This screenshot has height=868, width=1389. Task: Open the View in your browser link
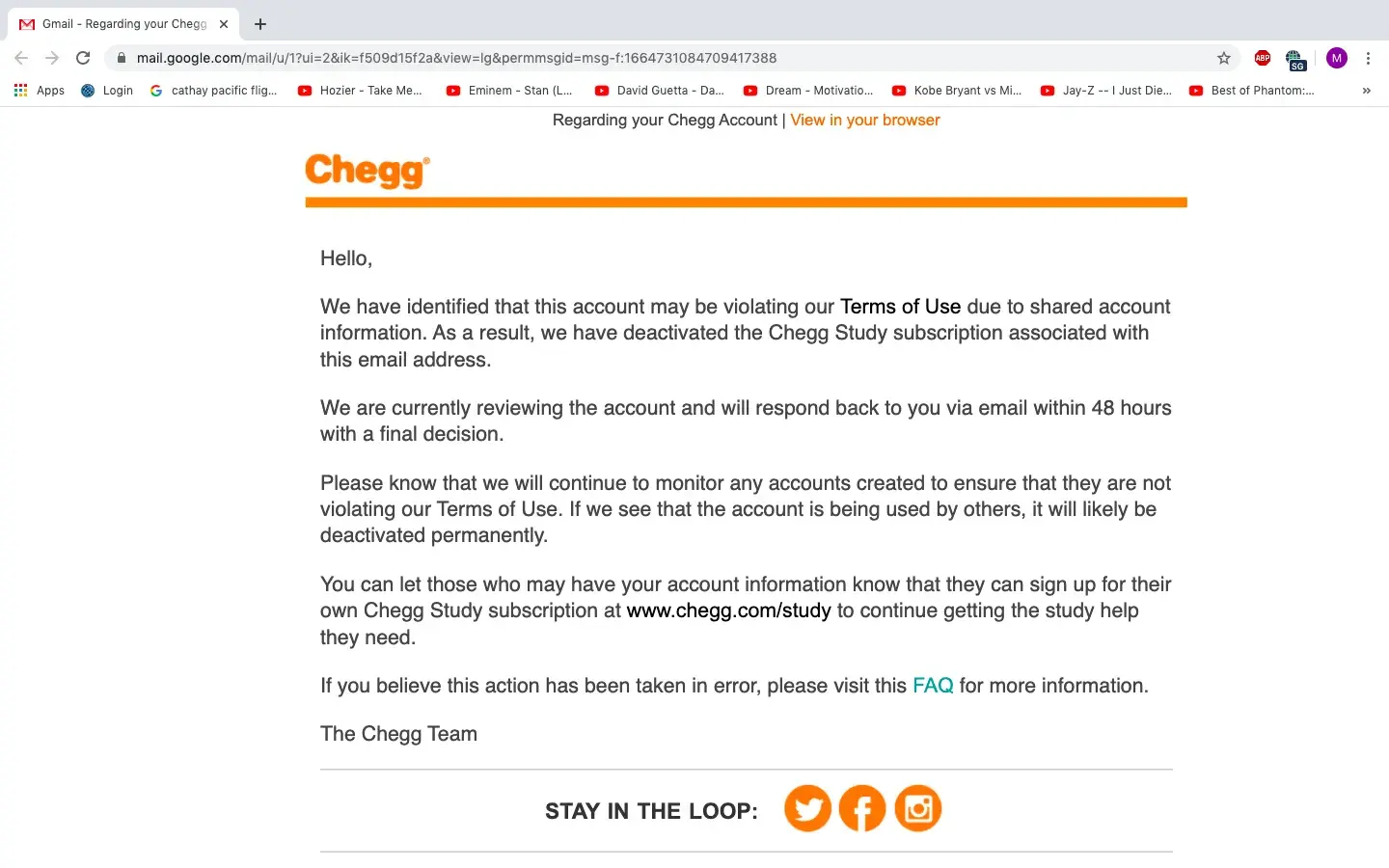point(865,121)
